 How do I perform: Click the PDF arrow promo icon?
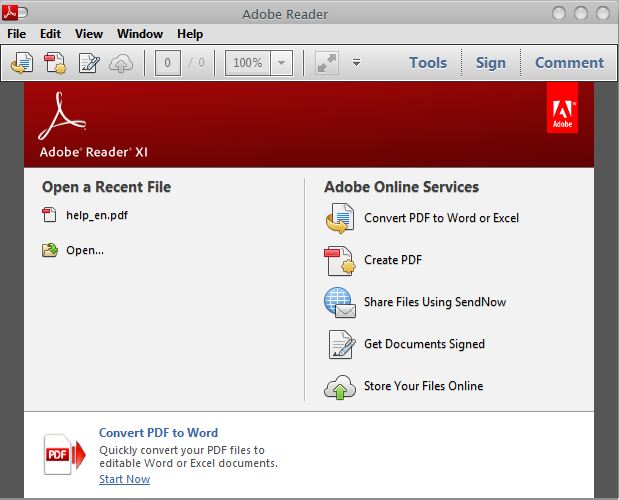64,454
